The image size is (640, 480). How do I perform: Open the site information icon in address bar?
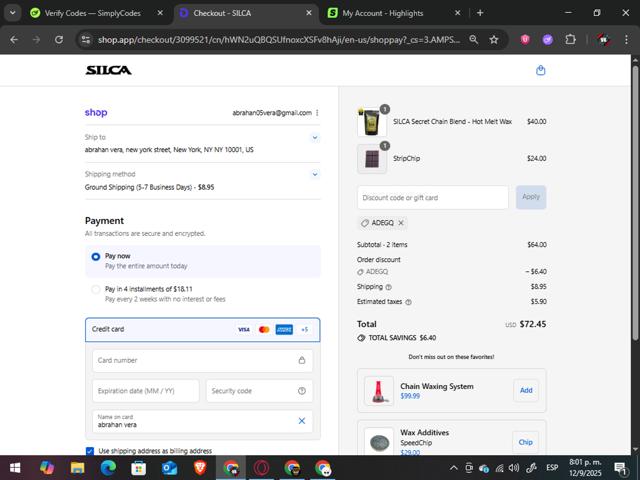[86, 40]
